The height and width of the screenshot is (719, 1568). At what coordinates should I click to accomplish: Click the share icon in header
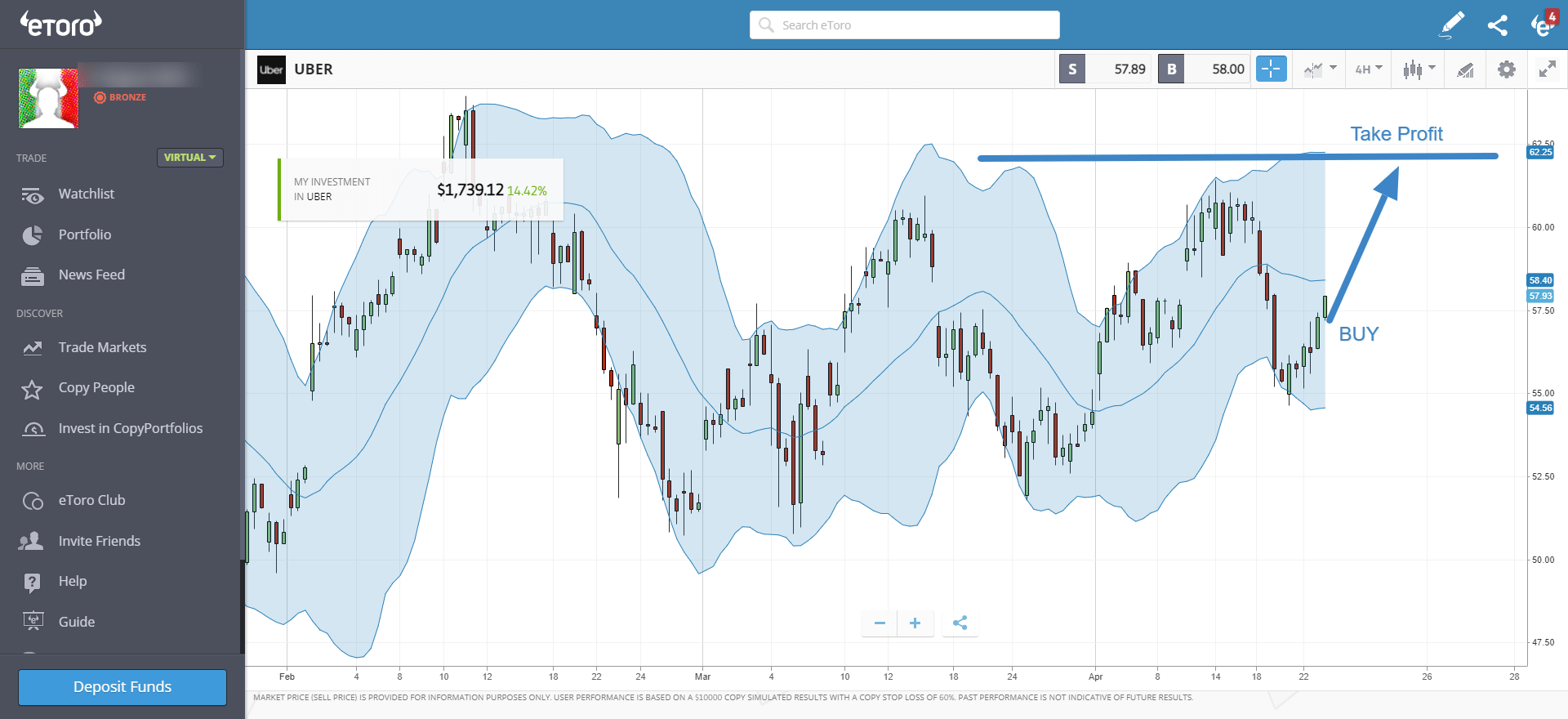pos(1497,25)
